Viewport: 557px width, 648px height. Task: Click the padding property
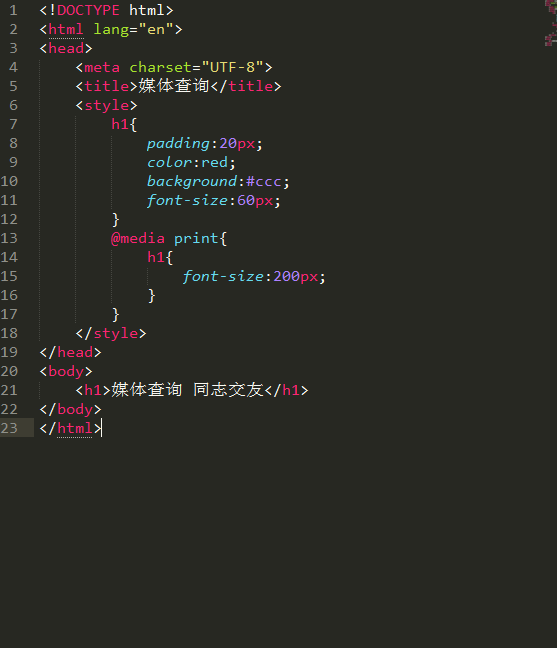pos(179,143)
